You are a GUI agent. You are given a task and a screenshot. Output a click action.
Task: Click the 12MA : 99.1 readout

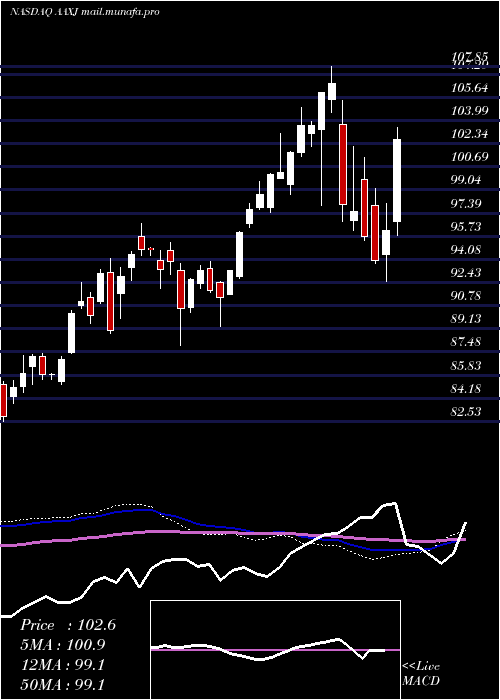(x=63, y=665)
